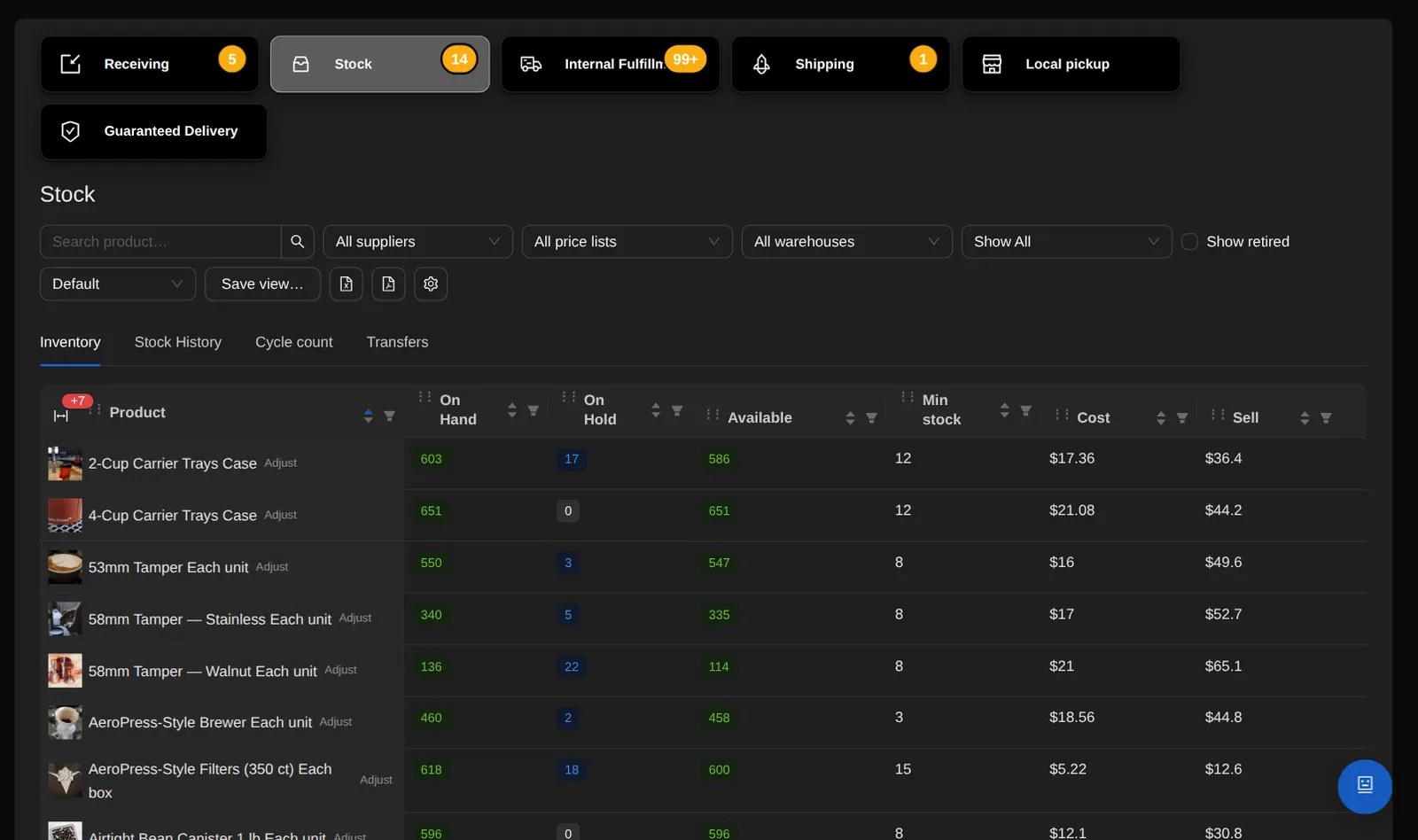Viewport: 1418px width, 840px height.
Task: Filter the Sell column
Action: 1326,417
